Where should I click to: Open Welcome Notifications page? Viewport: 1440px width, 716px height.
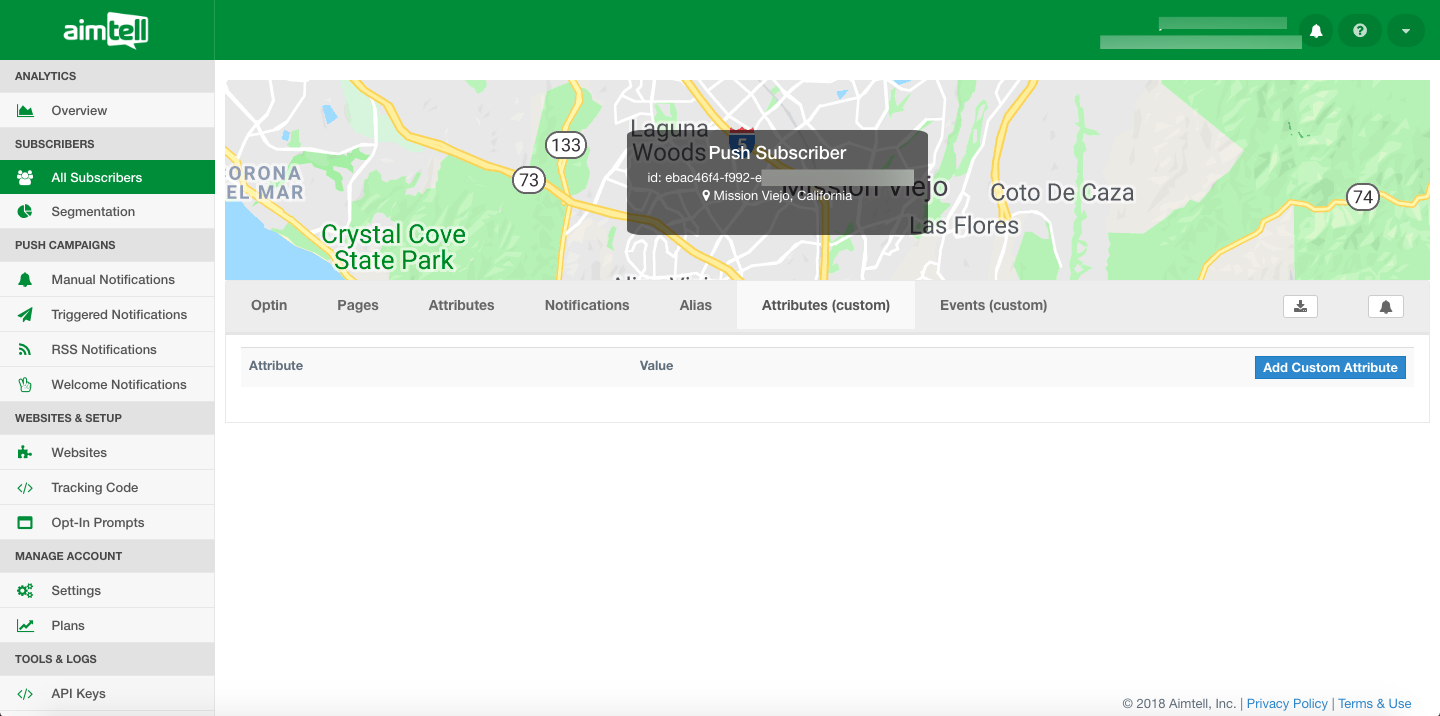pyautogui.click(x=119, y=385)
